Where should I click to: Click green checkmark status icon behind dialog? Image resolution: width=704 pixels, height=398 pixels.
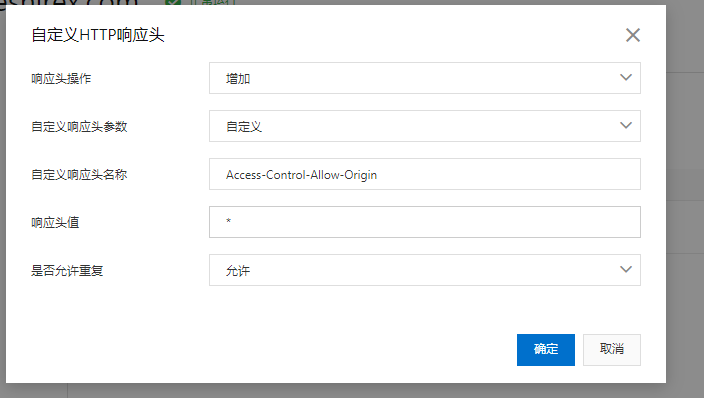173,2
